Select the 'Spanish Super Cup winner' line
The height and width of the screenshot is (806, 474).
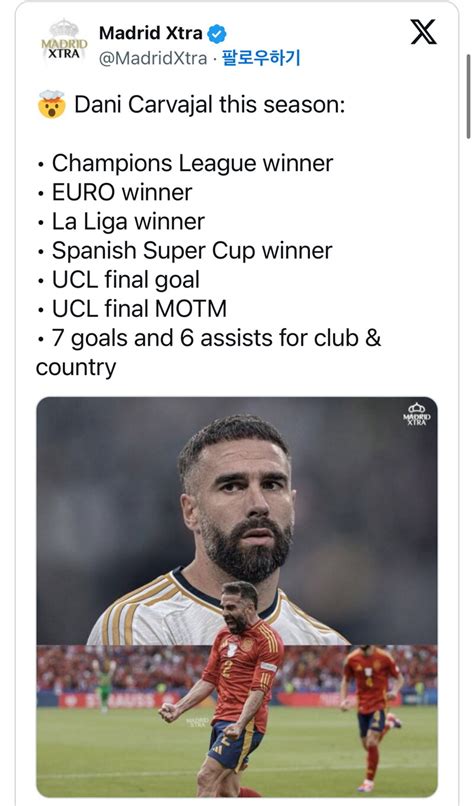point(192,251)
